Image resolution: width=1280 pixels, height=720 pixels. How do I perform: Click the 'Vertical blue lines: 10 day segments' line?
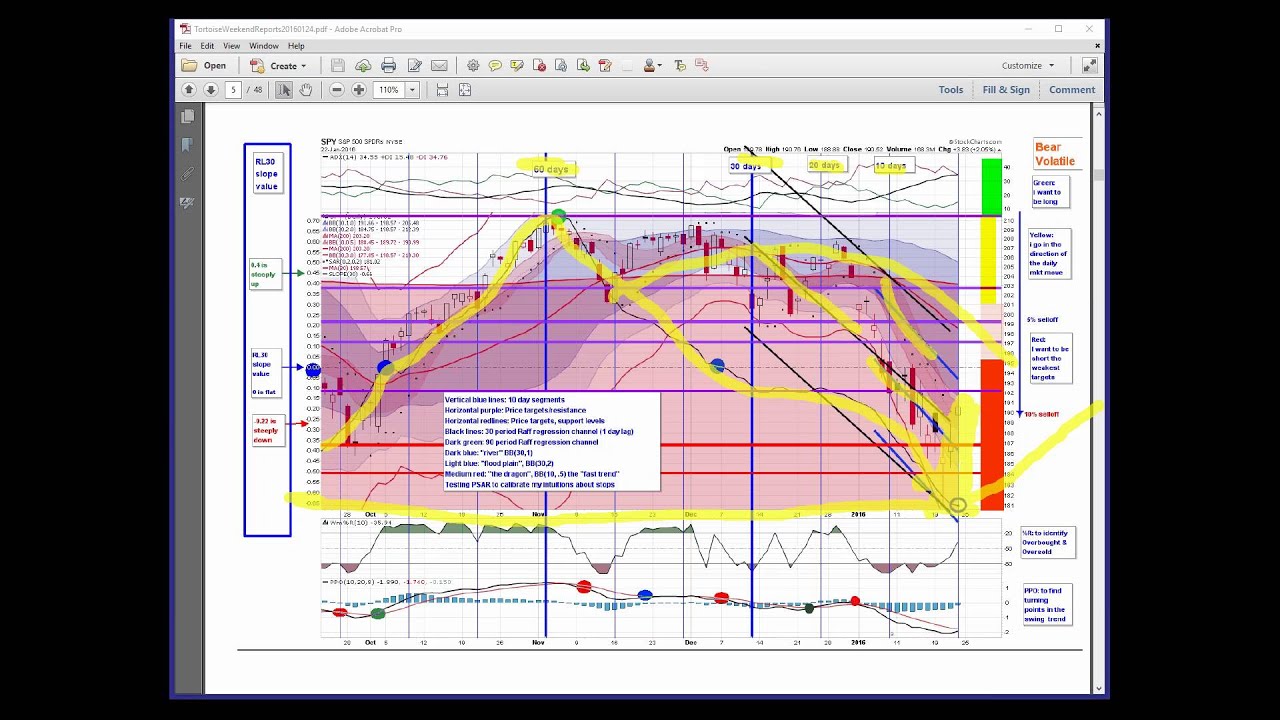(505, 400)
